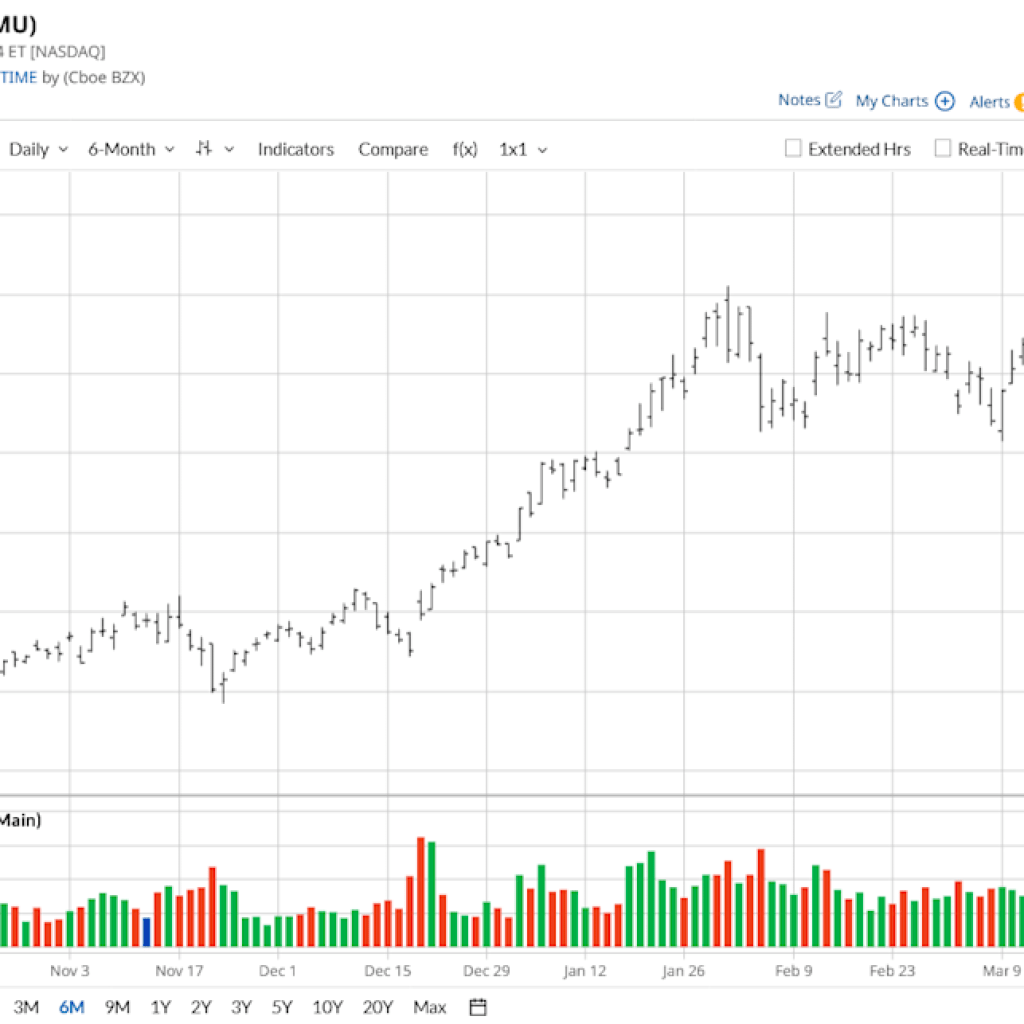
Task: Open the chart-type dropdown chevron
Action: click(228, 149)
